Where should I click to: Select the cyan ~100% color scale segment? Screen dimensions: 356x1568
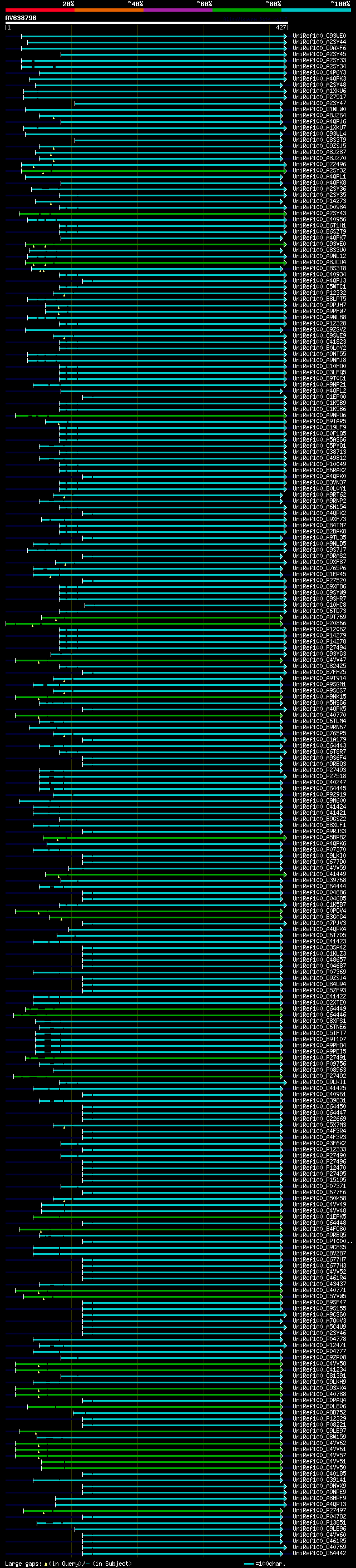point(316,10)
